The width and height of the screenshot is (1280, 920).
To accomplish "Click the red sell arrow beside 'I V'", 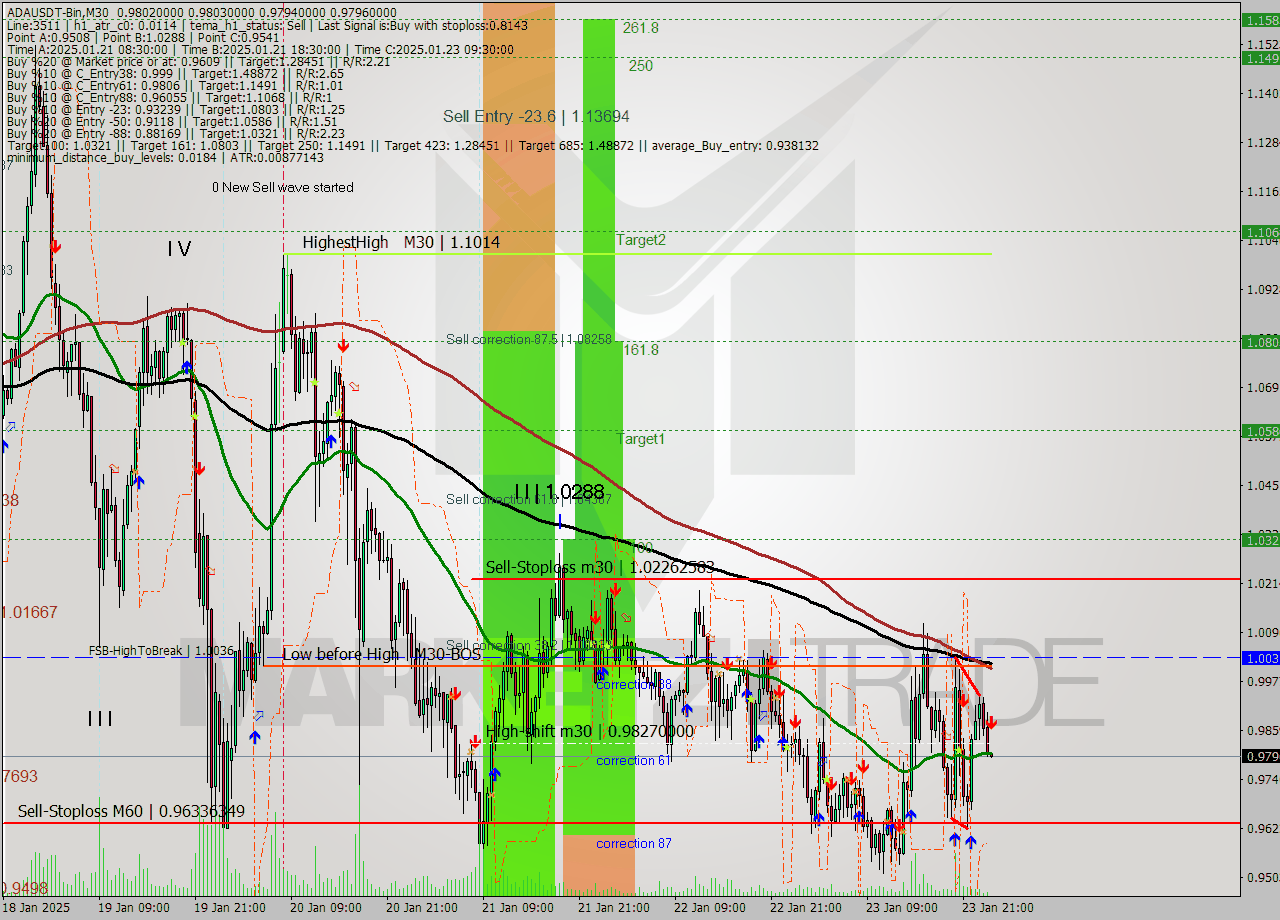I will coord(56,246).
